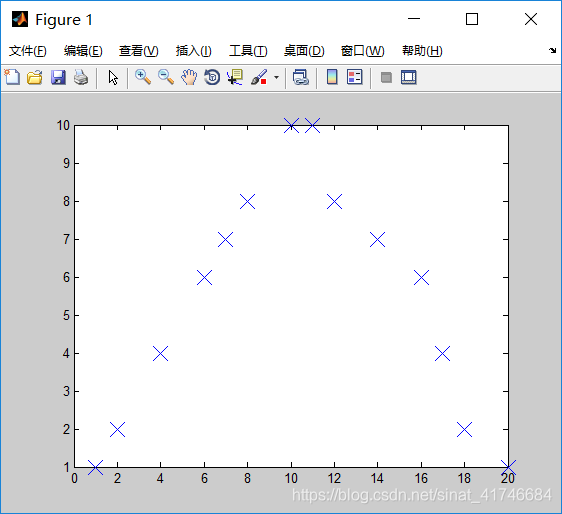This screenshot has width=562, height=514.
Task: Click the dock figure arrow icon
Action: [x=552, y=51]
